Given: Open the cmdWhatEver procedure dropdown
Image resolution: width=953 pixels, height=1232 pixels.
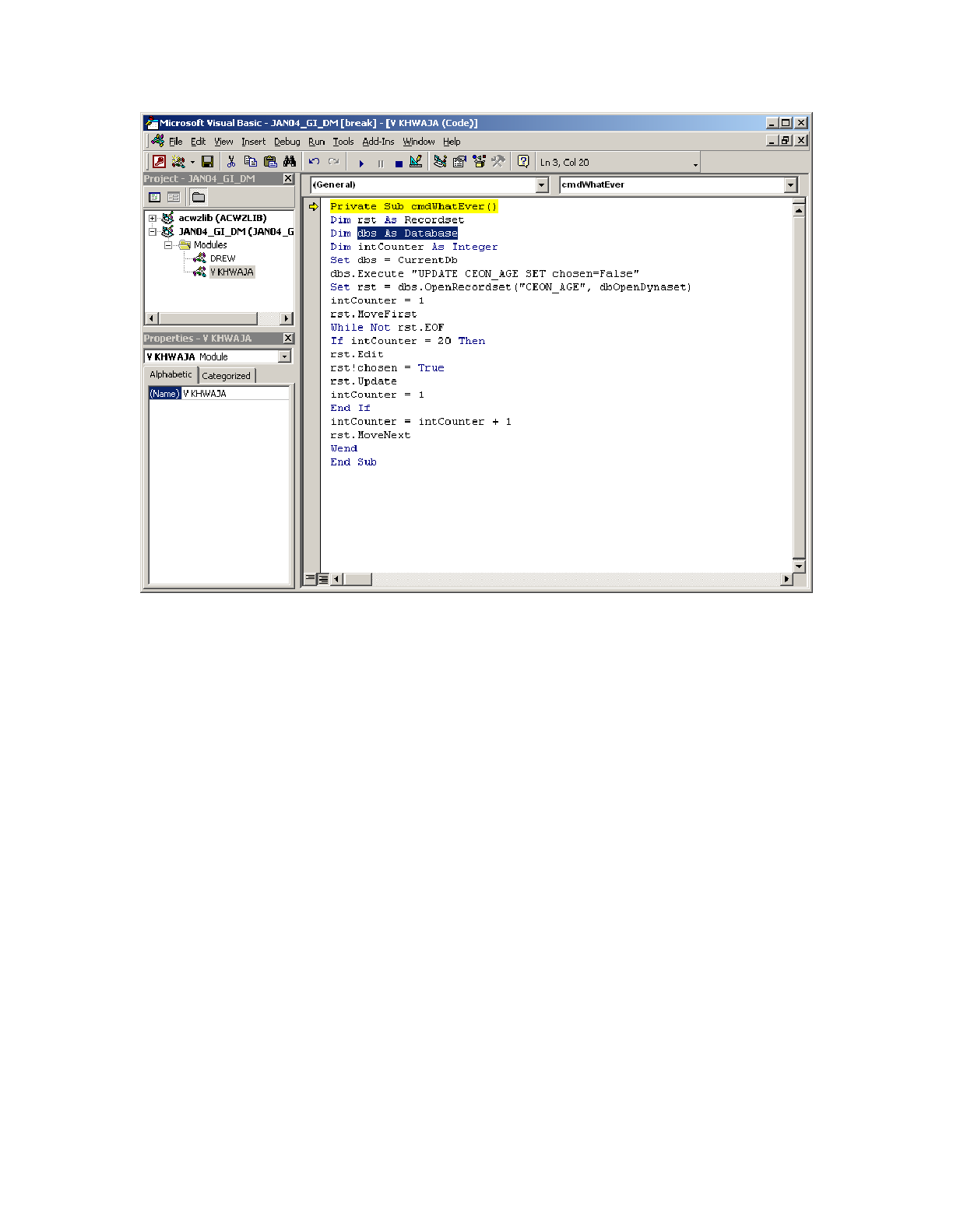Looking at the screenshot, I should [791, 185].
